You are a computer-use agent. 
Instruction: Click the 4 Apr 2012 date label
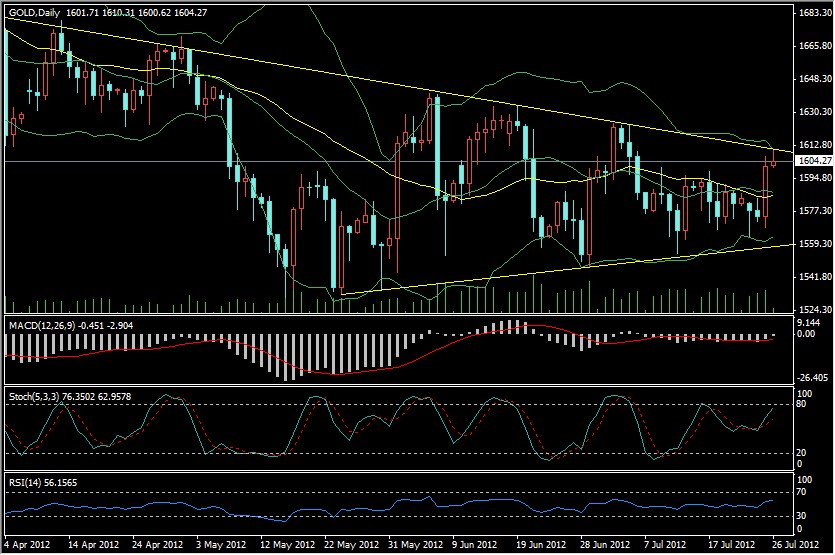[x=27, y=547]
